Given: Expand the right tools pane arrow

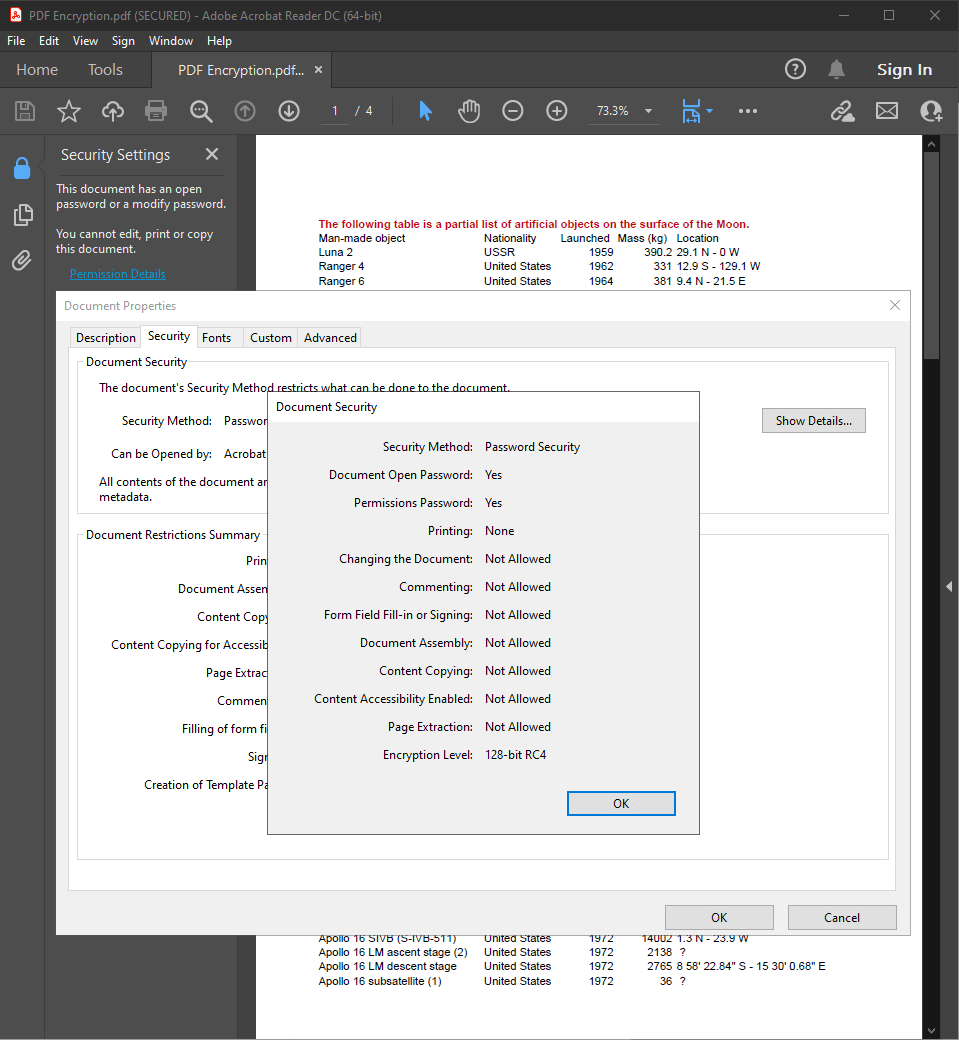Looking at the screenshot, I should tap(948, 586).
